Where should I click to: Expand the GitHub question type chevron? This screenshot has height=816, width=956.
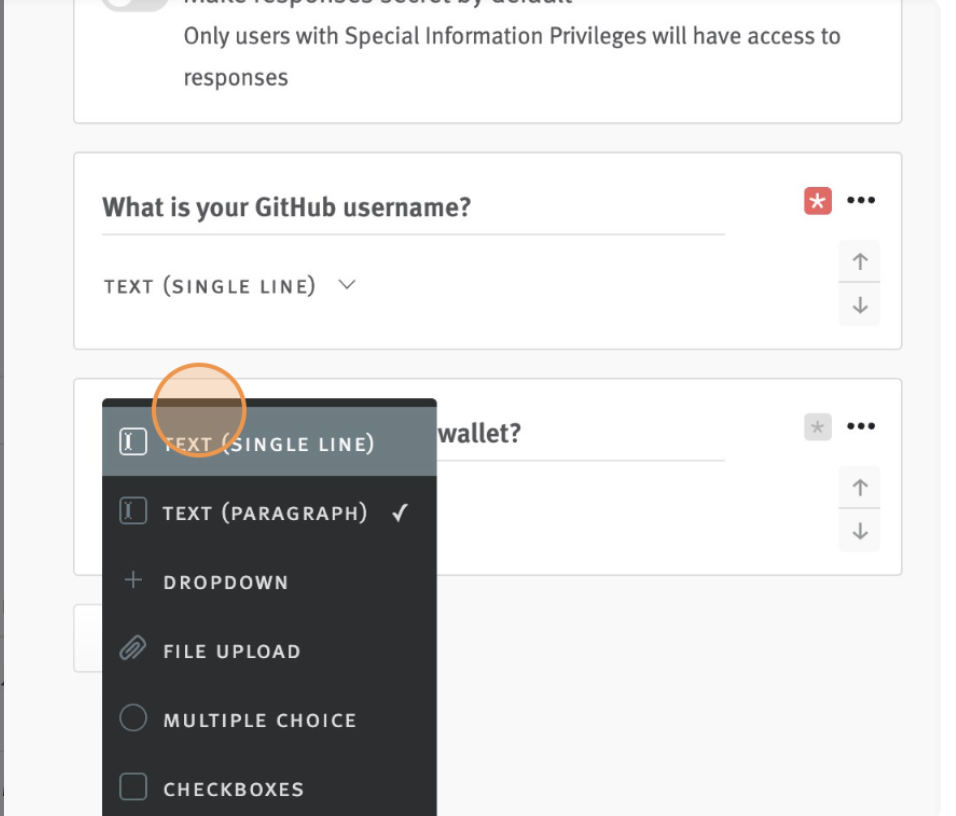pyautogui.click(x=347, y=285)
